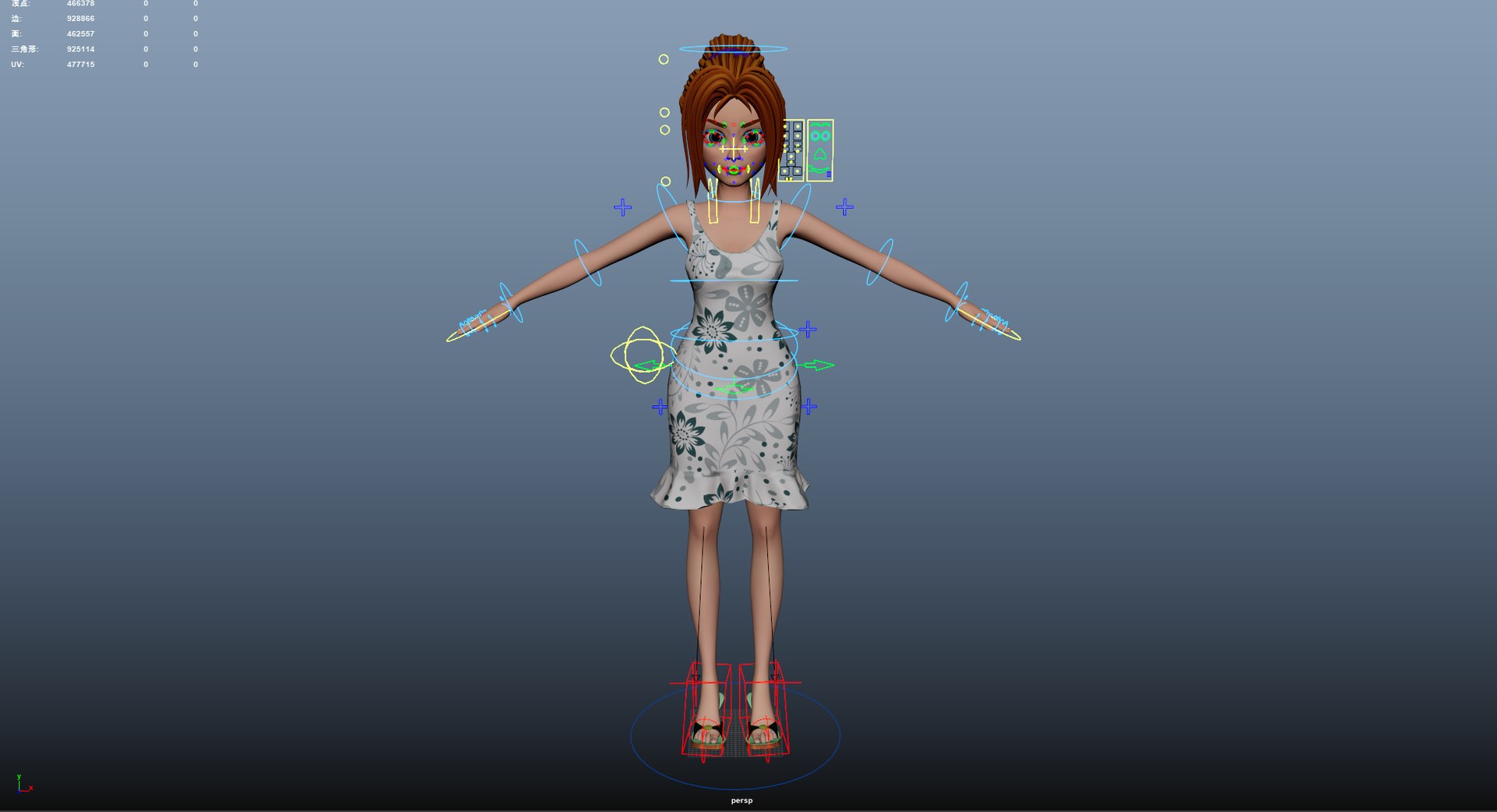Click the '三角形:' label in the HUD
The width and height of the screenshot is (1497, 812).
(24, 49)
